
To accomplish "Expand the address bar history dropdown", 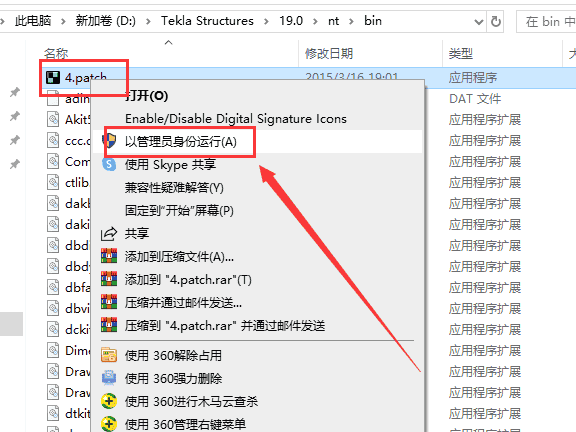I will [x=479, y=22].
